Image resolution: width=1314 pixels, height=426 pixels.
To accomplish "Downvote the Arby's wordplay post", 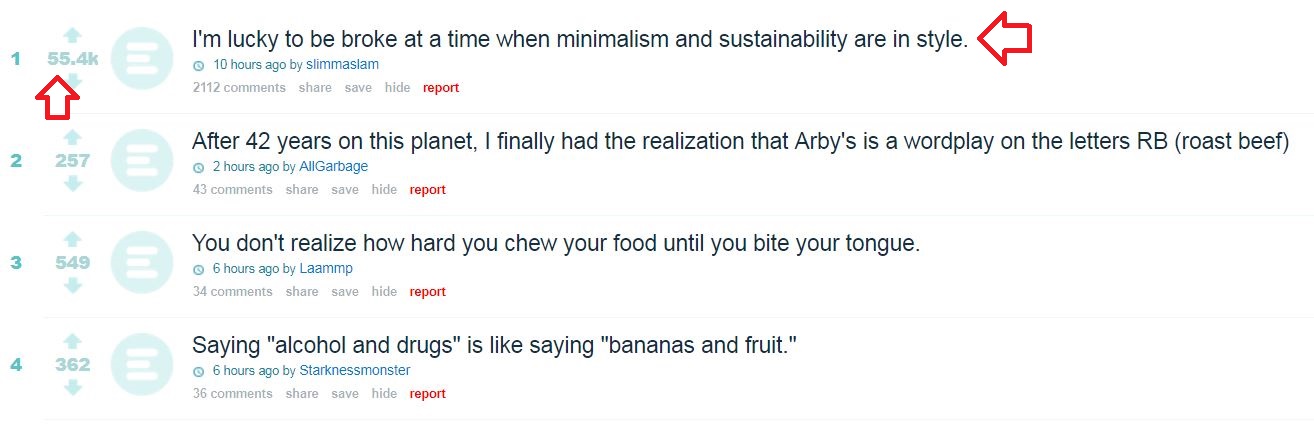I will (73, 183).
